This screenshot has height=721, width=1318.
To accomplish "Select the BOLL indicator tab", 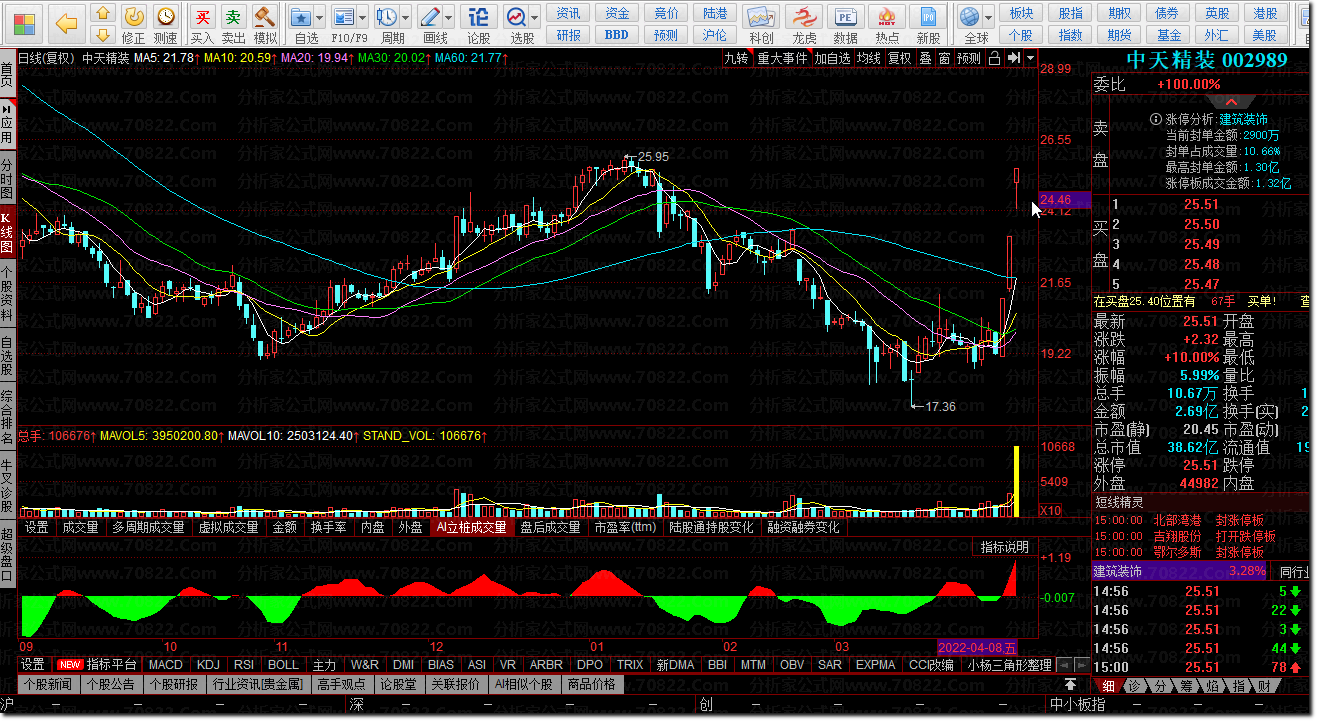I will tap(283, 665).
